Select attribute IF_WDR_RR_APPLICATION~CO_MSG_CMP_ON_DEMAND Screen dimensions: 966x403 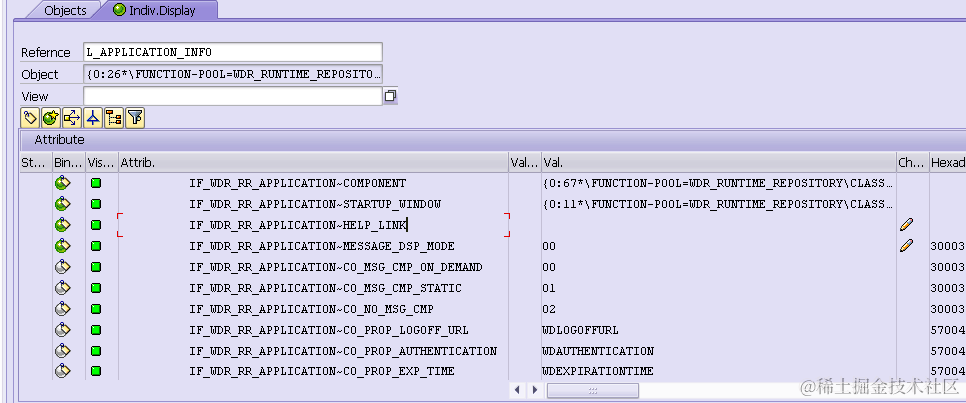point(336,267)
